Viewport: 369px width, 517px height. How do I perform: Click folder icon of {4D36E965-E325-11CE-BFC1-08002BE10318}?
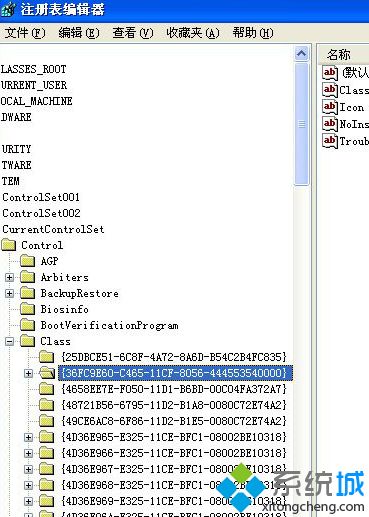(46, 437)
